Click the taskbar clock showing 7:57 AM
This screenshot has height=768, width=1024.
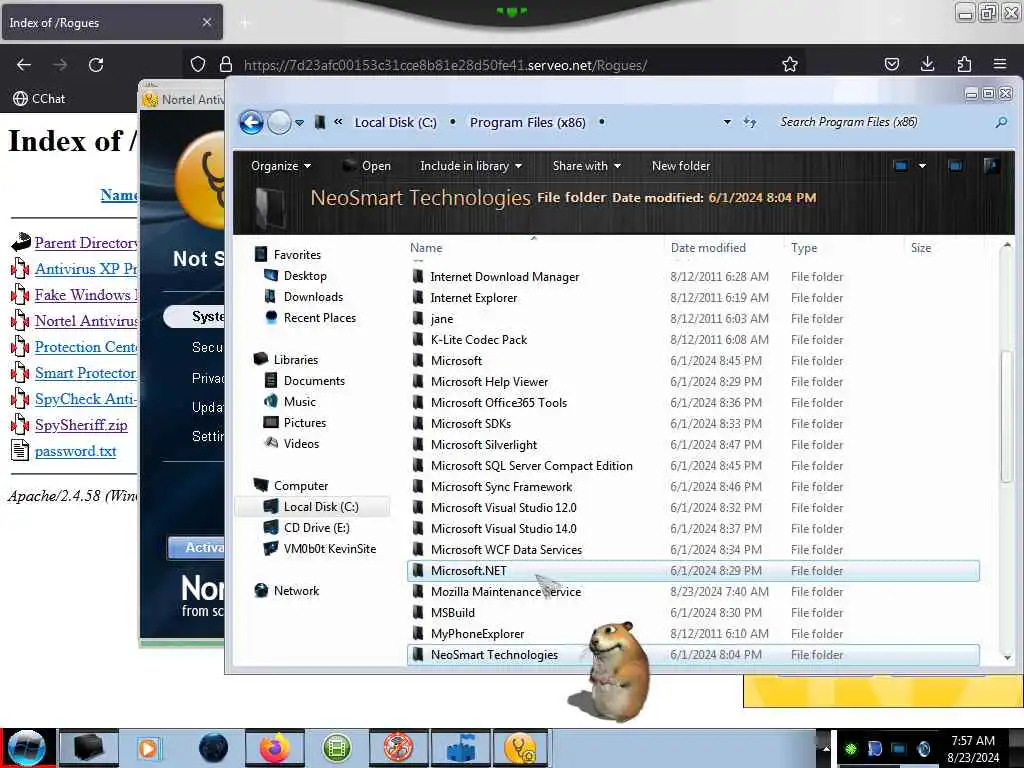[972, 748]
